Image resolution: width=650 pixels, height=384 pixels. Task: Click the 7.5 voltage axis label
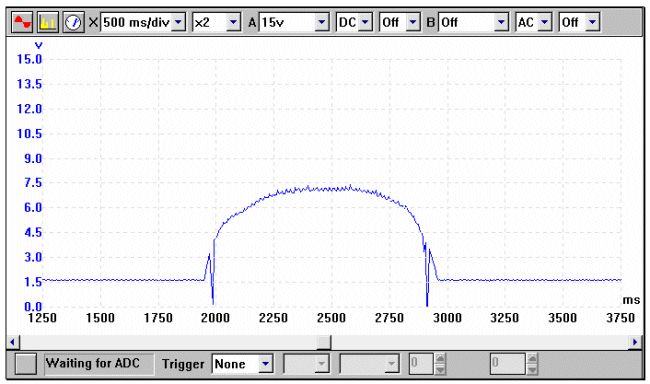coord(33,183)
